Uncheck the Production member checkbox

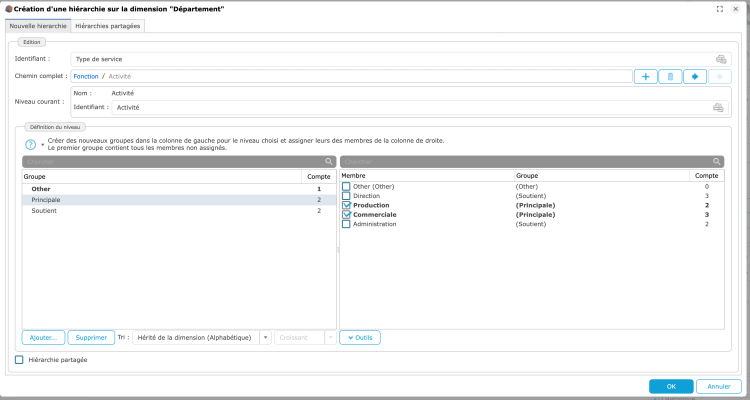(347, 205)
